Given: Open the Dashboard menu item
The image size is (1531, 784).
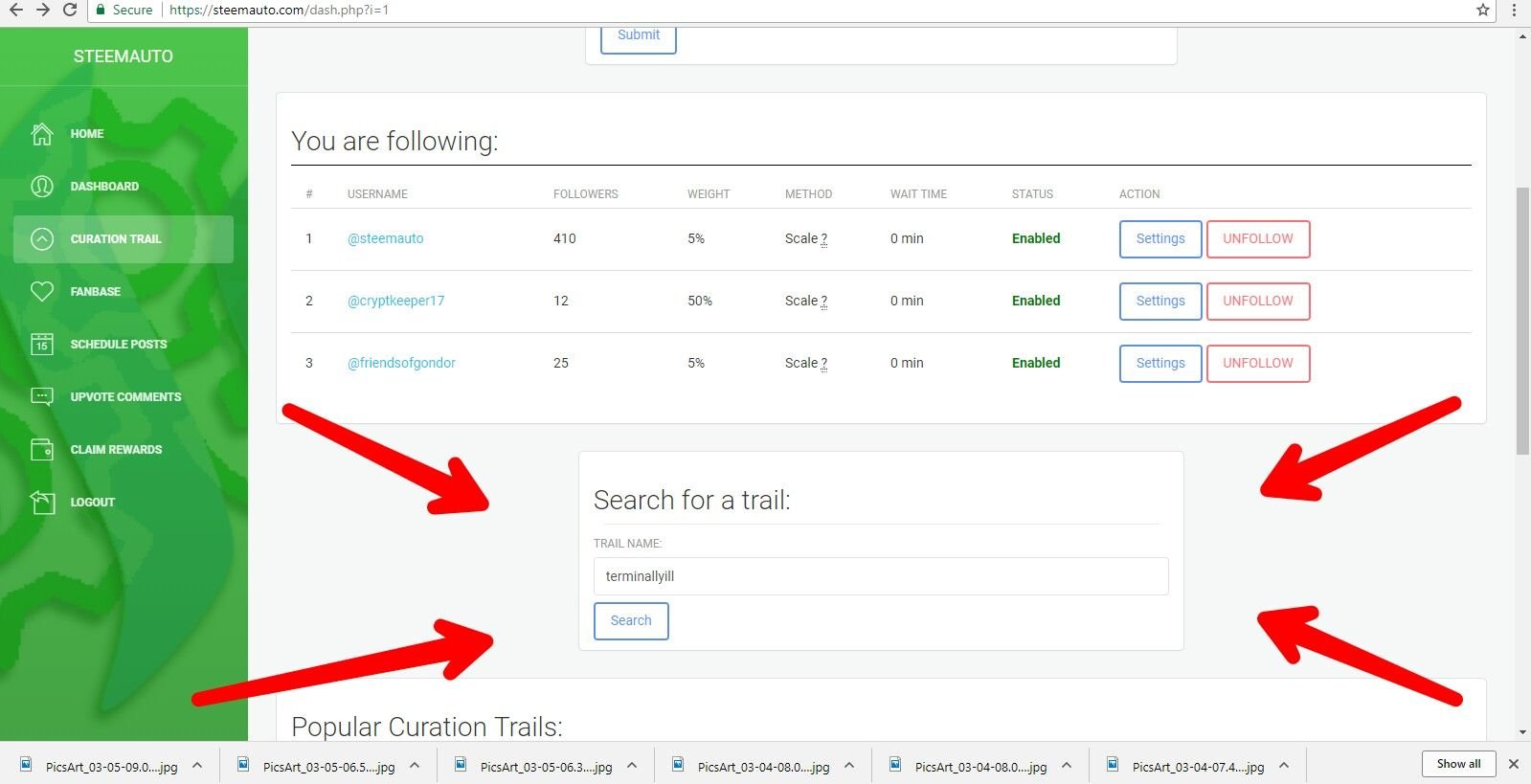Looking at the screenshot, I should 124,187.
